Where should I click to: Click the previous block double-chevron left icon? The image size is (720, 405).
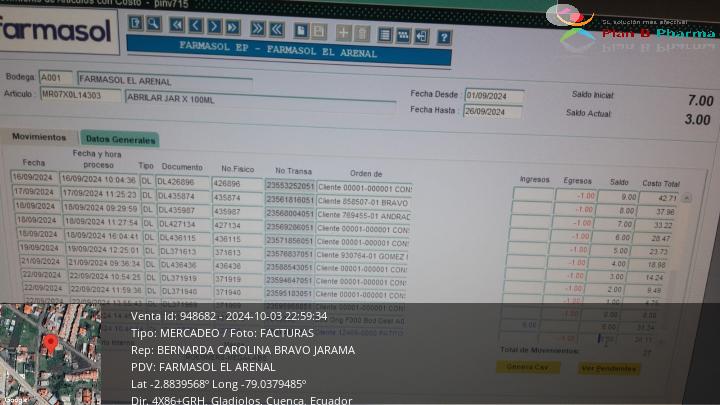pos(276,29)
